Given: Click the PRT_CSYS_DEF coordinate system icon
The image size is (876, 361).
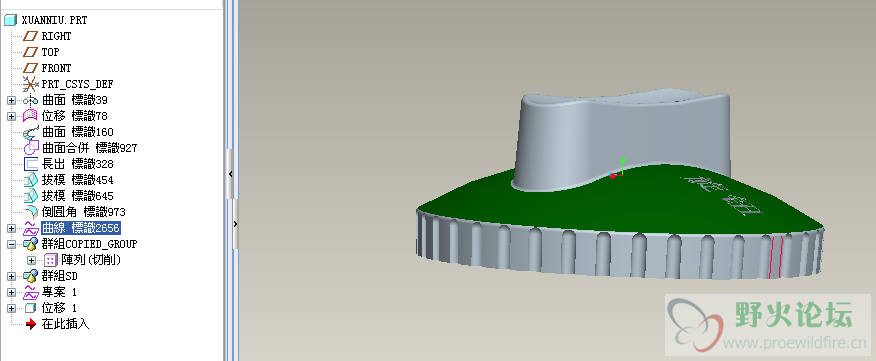Looking at the screenshot, I should pos(30,84).
